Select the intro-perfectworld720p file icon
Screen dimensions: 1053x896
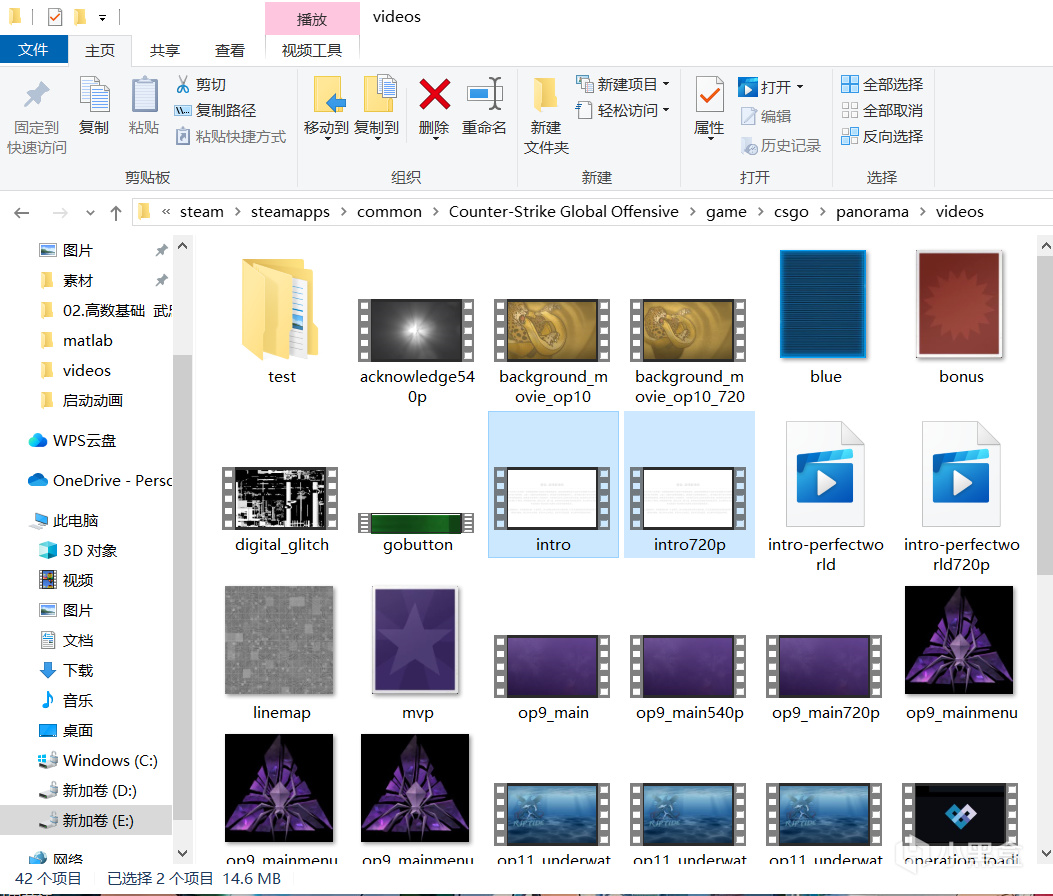(x=961, y=474)
